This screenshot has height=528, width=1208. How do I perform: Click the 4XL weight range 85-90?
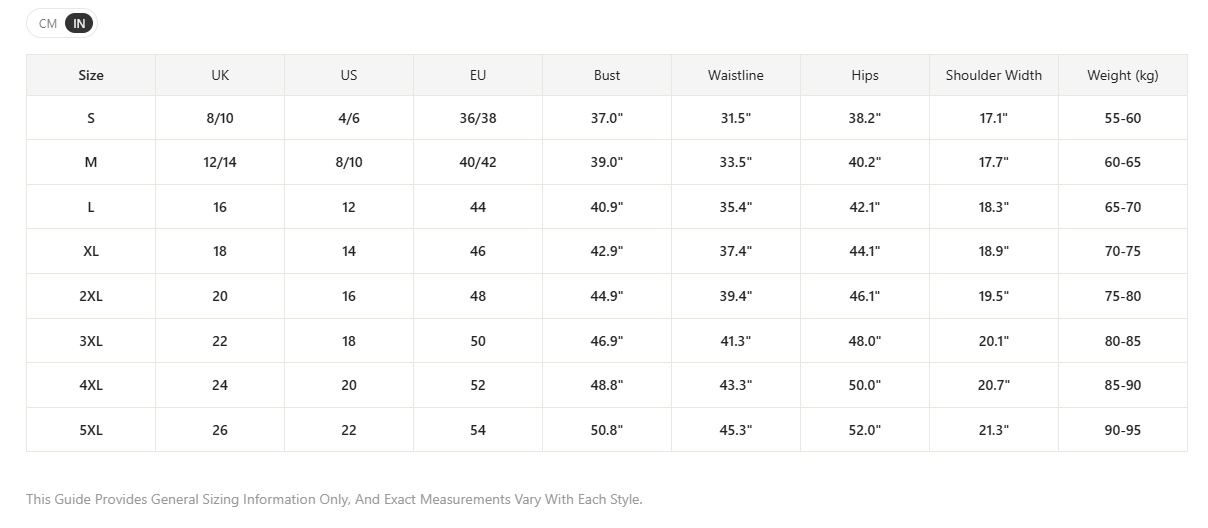[1123, 385]
